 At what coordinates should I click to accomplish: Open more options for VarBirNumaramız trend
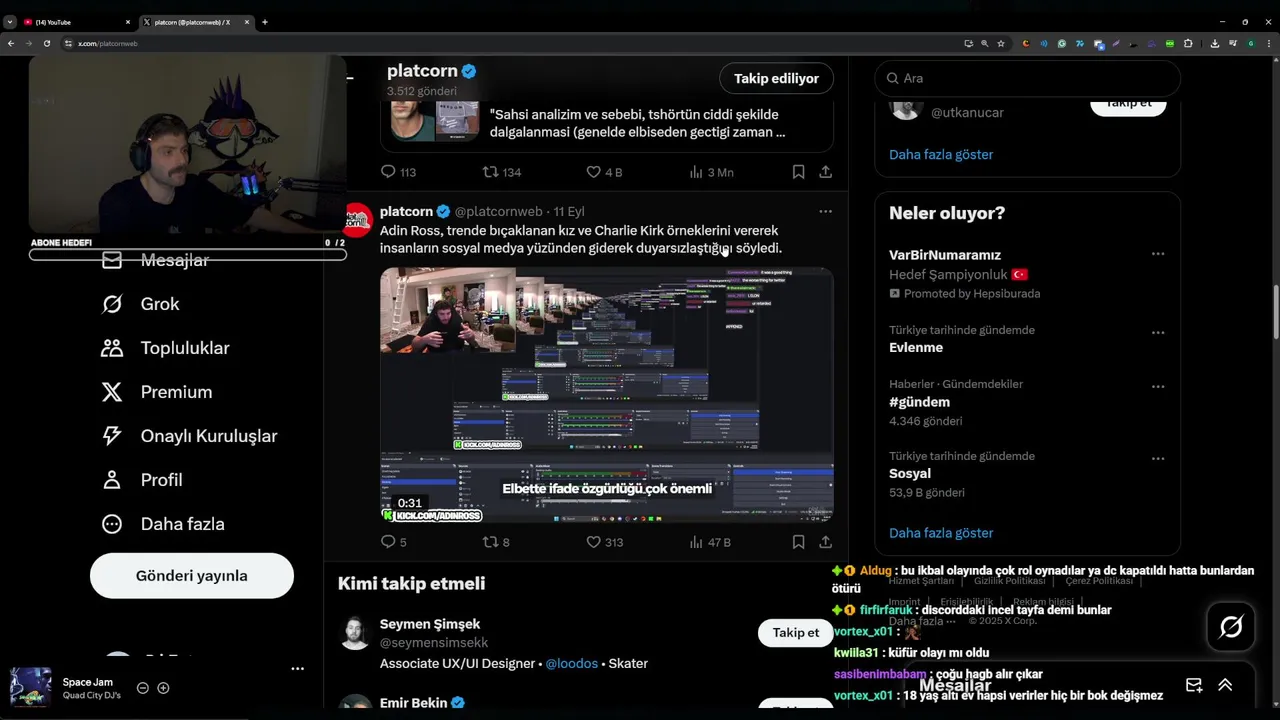pyautogui.click(x=1158, y=254)
